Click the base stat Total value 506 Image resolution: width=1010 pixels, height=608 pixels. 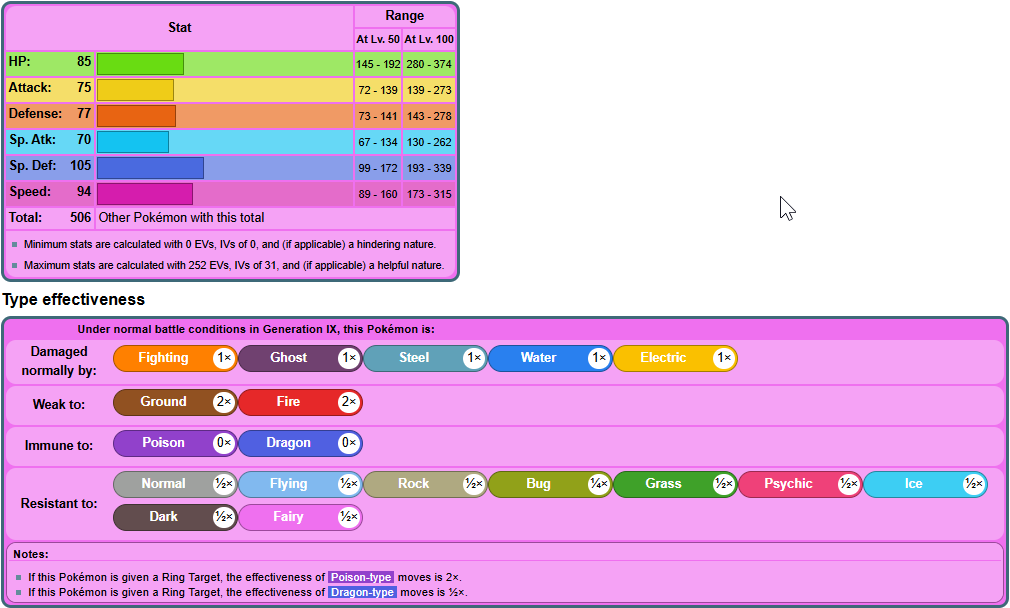tap(81, 218)
